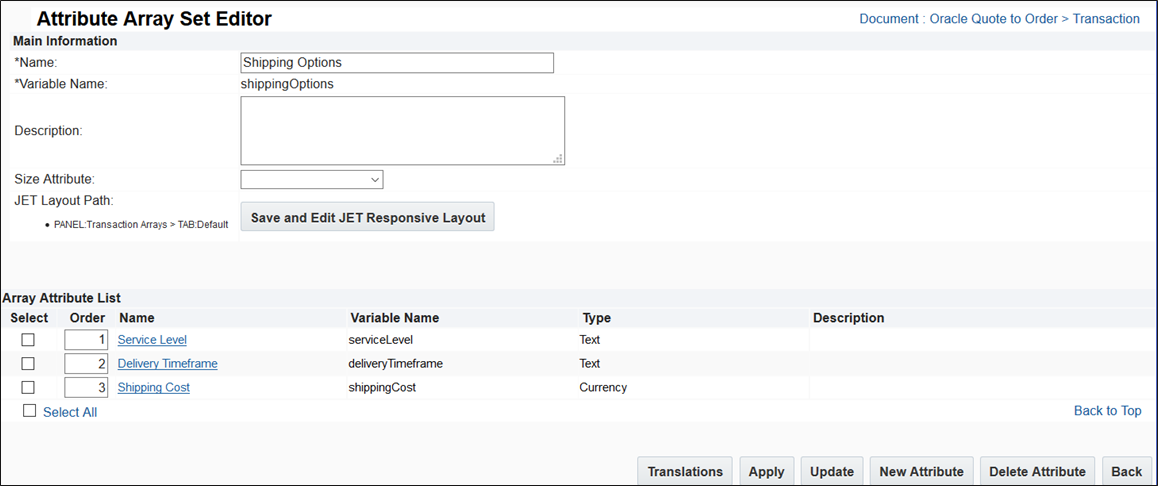Image resolution: width=1158 pixels, height=486 pixels.
Task: Tick the Select All checkbox
Action: tap(30, 411)
